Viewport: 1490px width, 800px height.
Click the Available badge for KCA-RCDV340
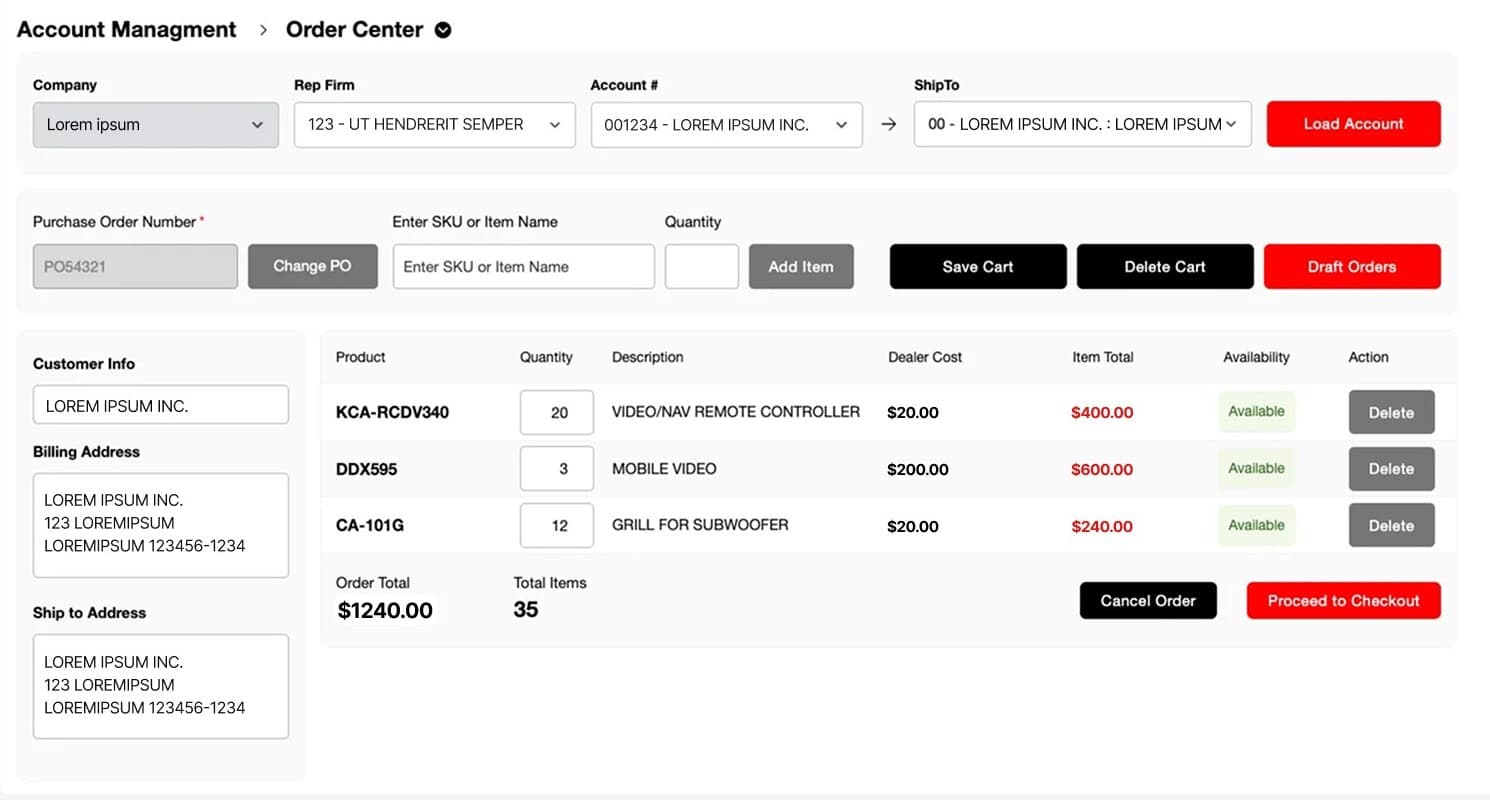[x=1256, y=412]
